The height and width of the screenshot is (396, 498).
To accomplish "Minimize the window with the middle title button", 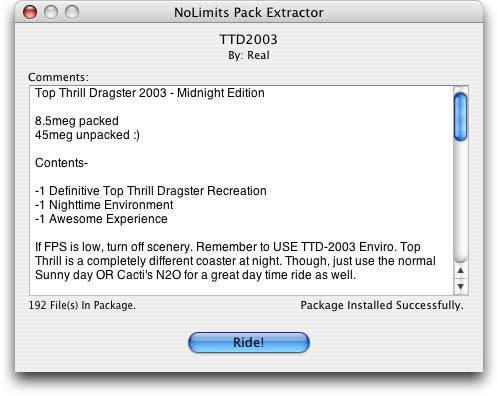I will [51, 13].
